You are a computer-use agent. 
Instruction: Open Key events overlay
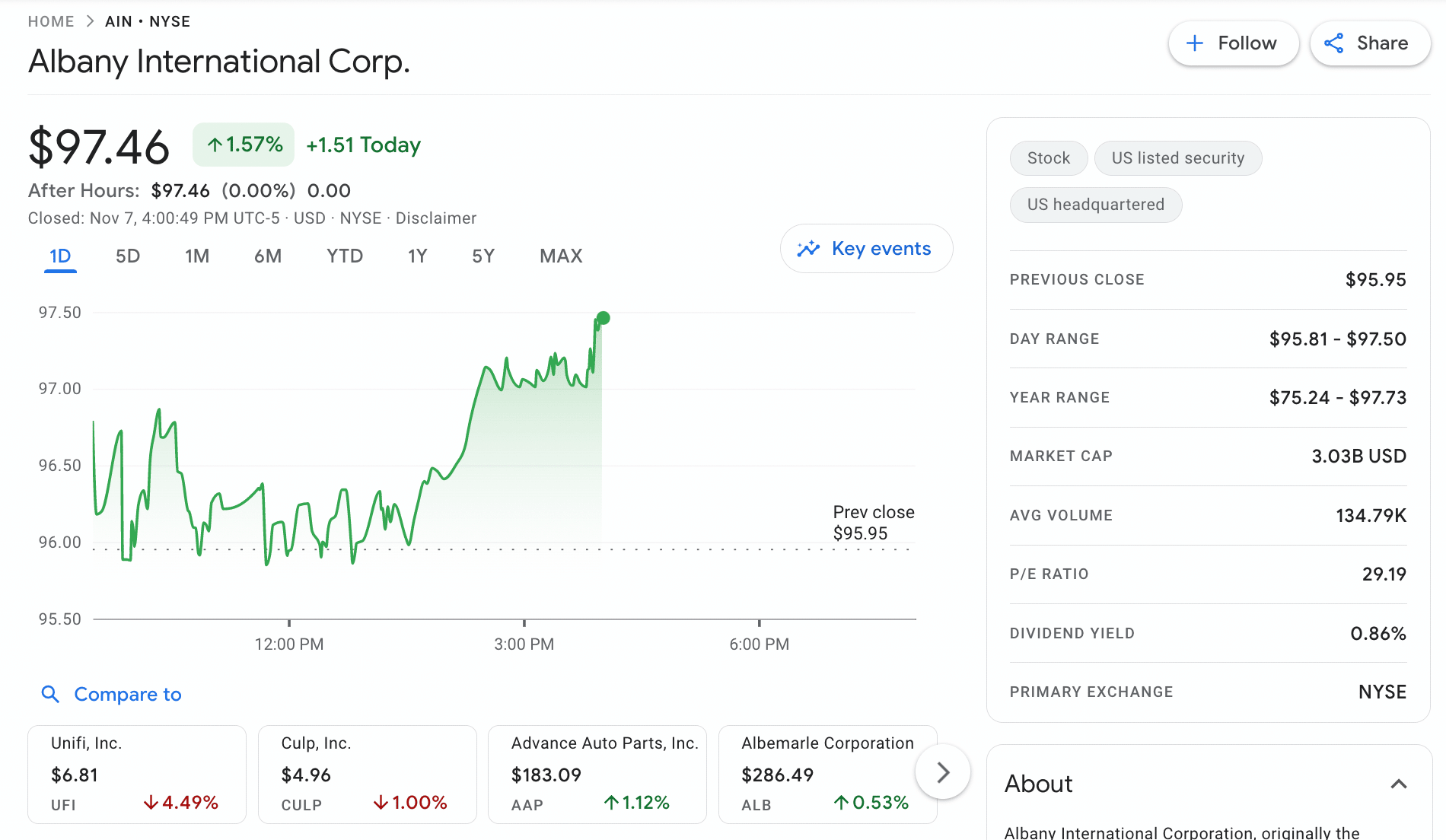pos(866,249)
